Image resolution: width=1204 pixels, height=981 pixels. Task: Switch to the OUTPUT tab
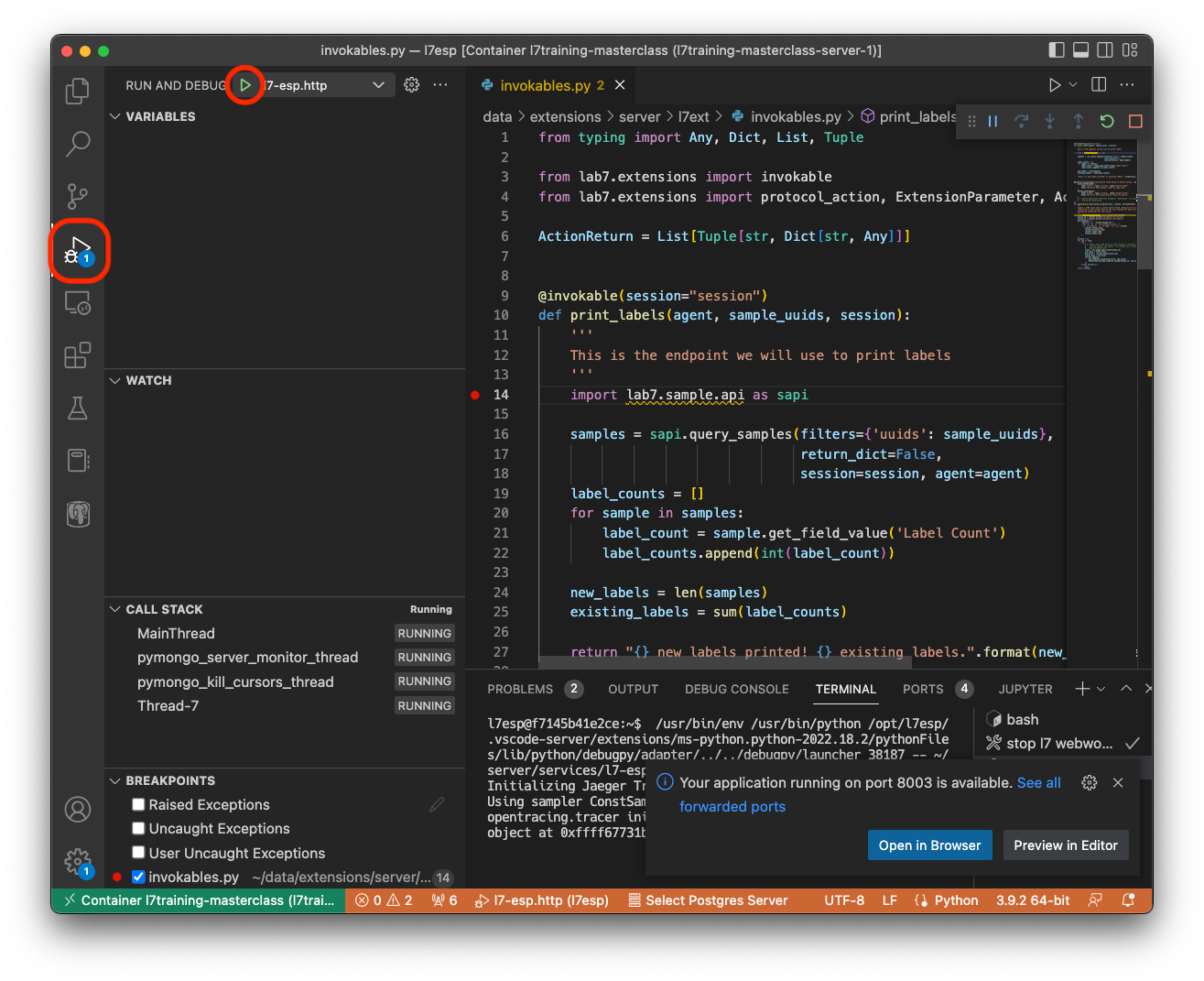633,689
